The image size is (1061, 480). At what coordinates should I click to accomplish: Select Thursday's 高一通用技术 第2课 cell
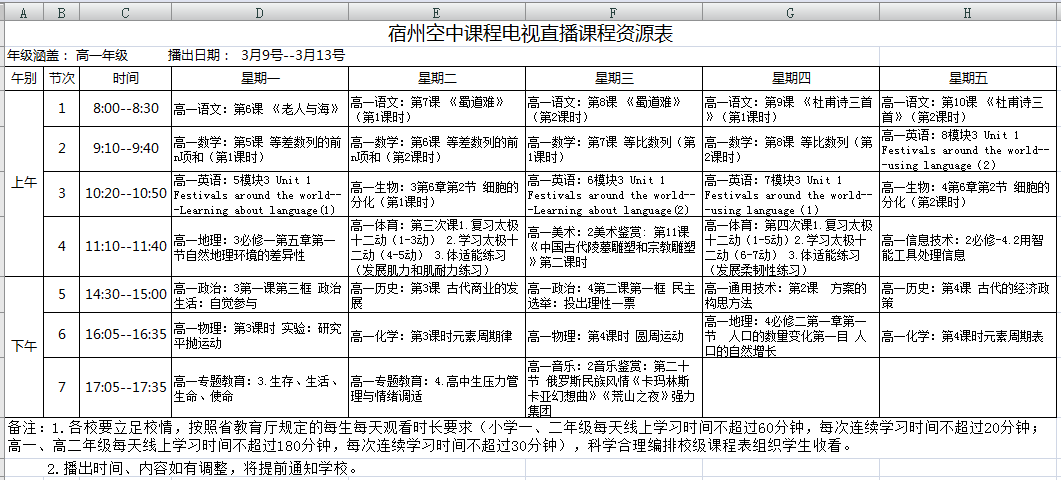790,294
